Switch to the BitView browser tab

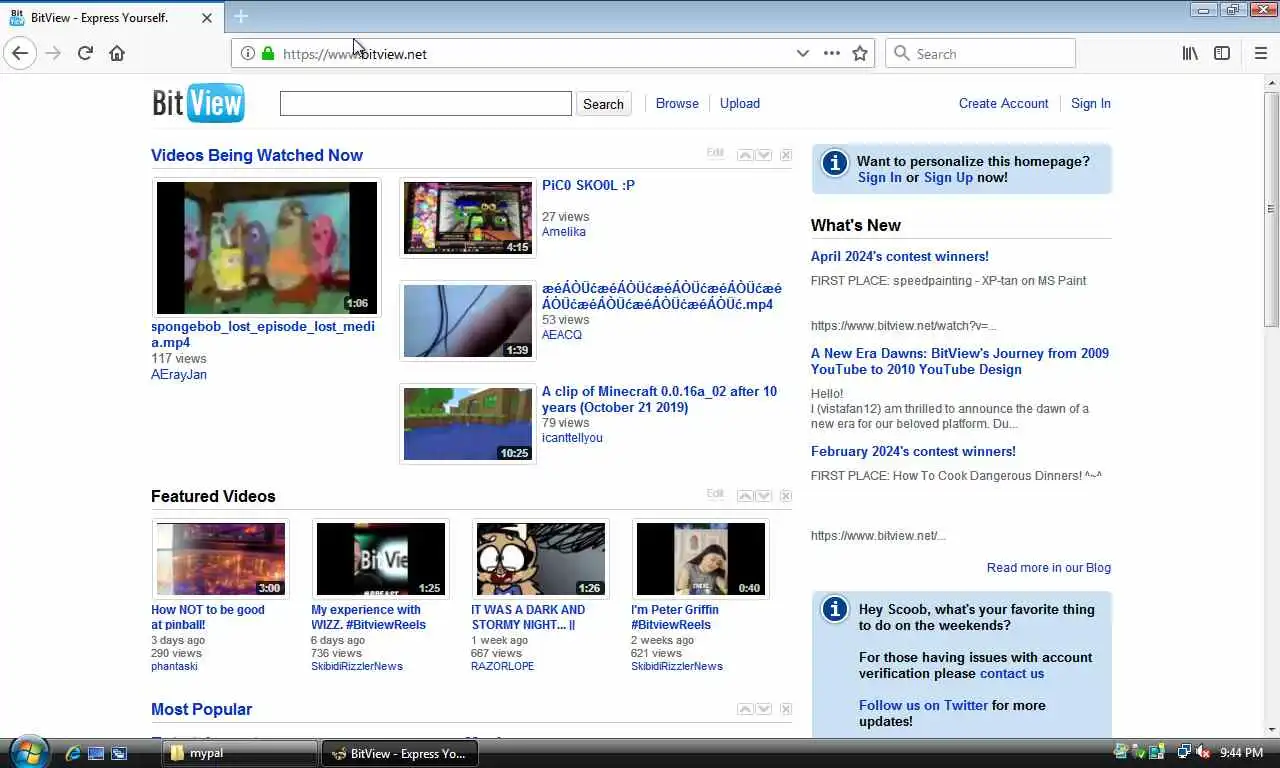coord(111,17)
